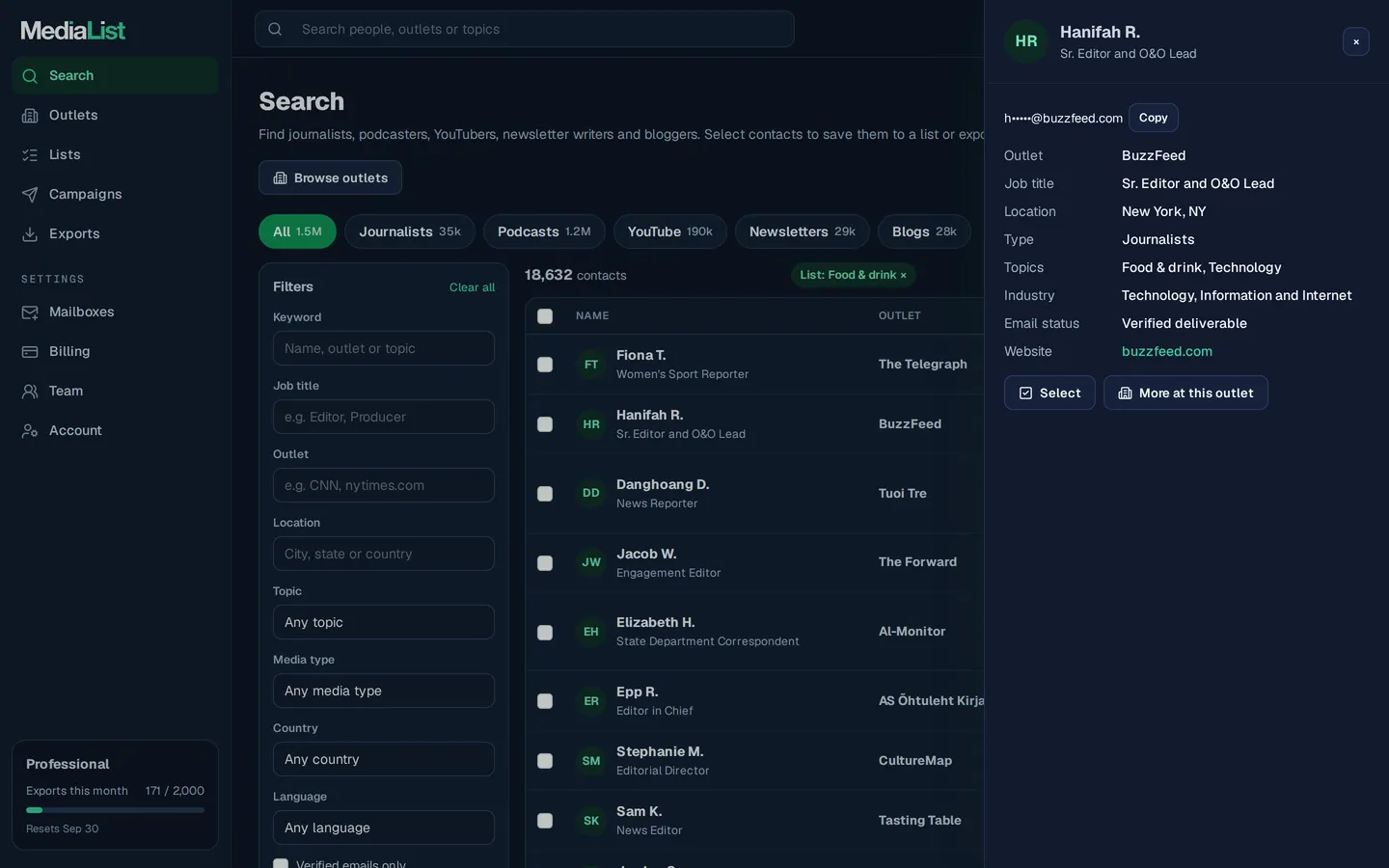Select the Hanifah R. row checkbox
Screen dimensions: 1389x868
point(545,424)
